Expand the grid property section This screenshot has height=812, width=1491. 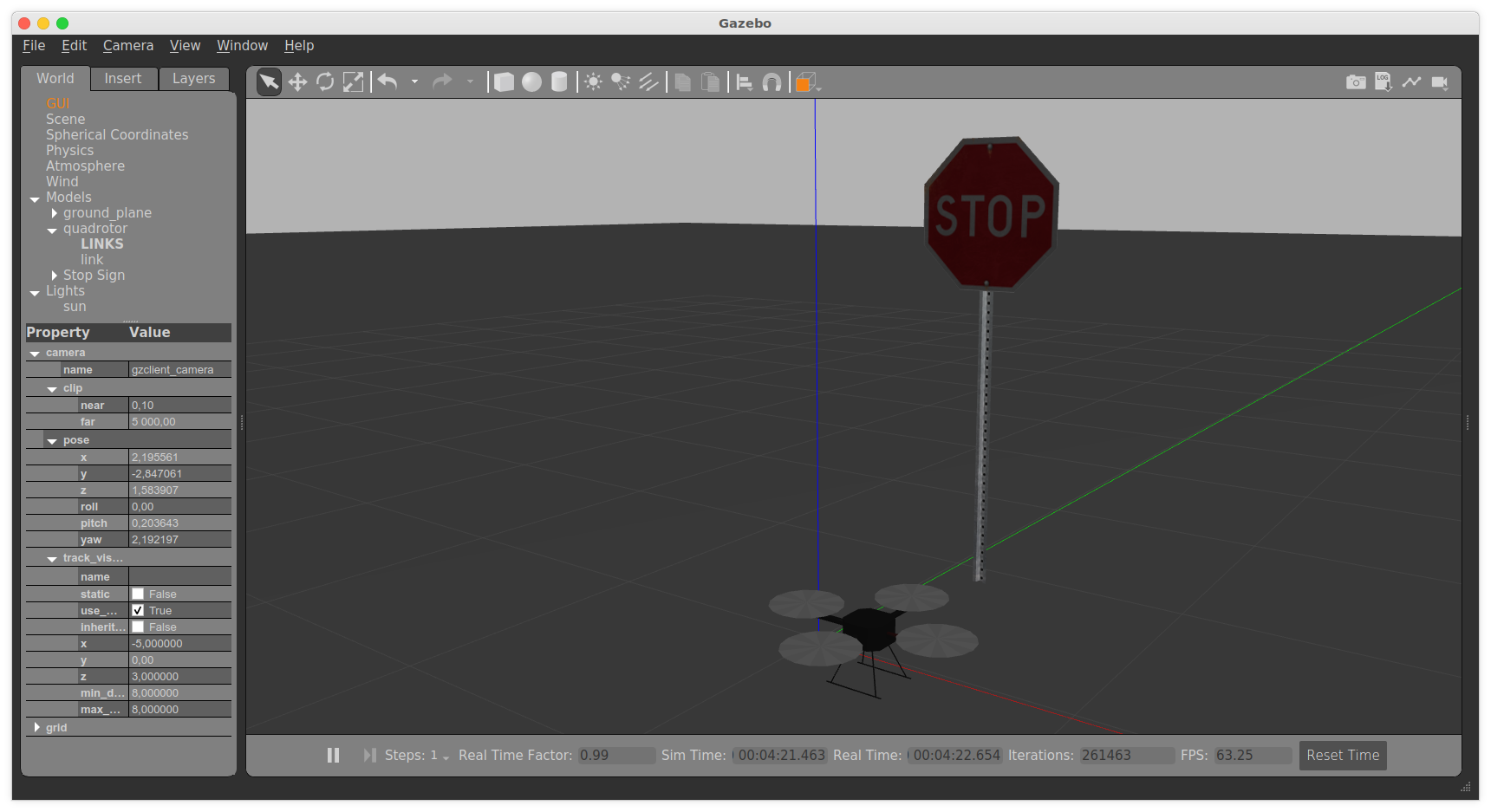[36, 728]
